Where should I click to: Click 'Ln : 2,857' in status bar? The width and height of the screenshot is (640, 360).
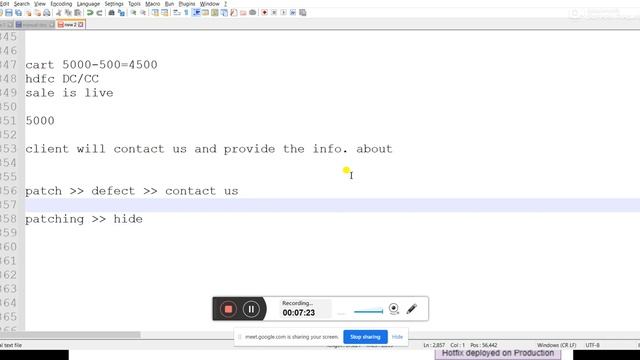(x=434, y=345)
